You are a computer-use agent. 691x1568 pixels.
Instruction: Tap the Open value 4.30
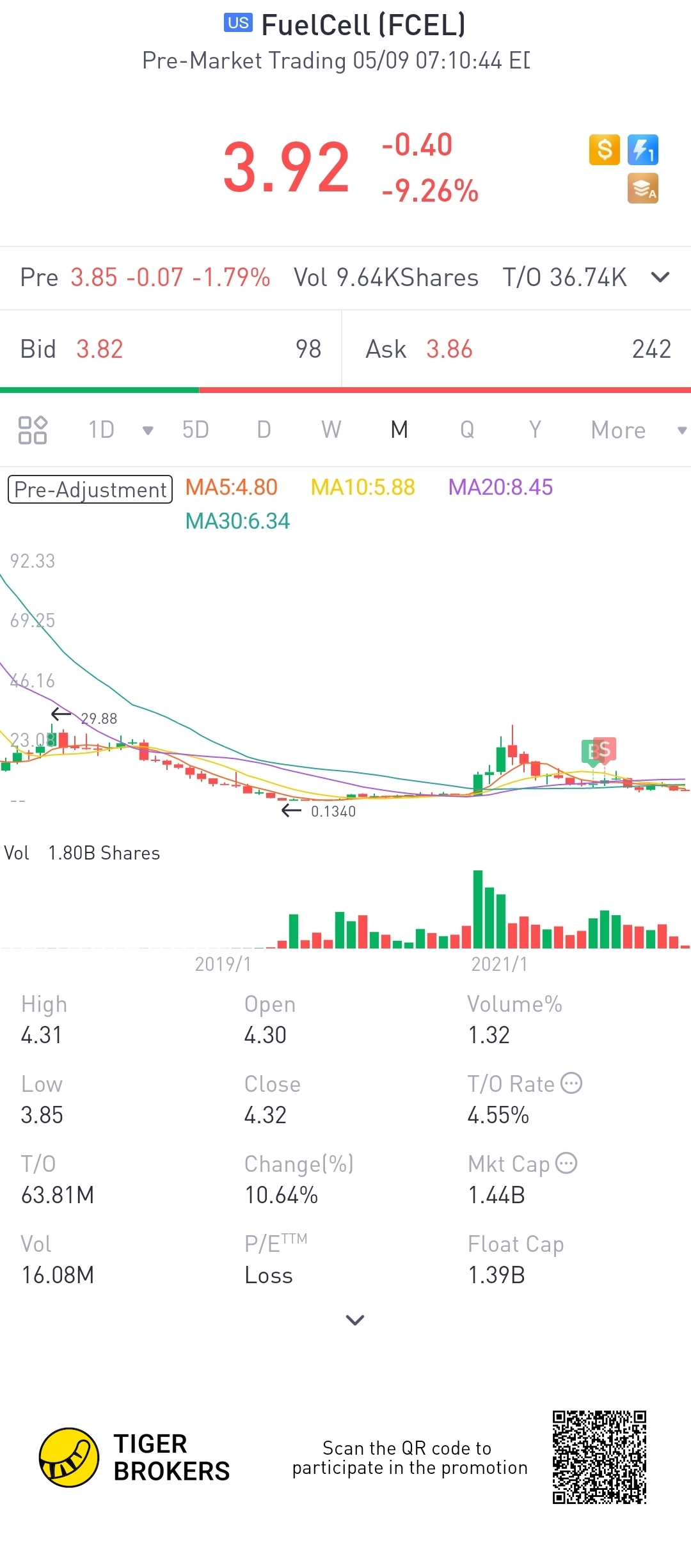click(x=265, y=1035)
